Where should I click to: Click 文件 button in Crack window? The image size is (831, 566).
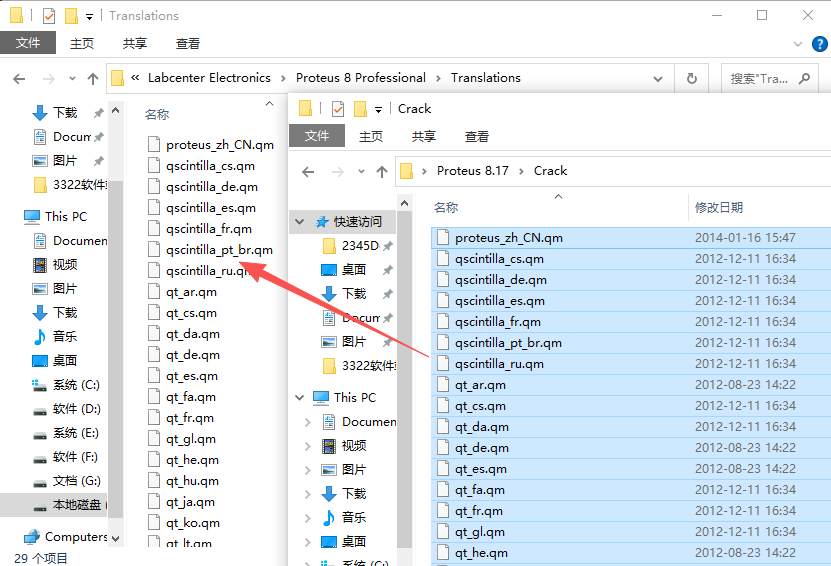pyautogui.click(x=317, y=136)
